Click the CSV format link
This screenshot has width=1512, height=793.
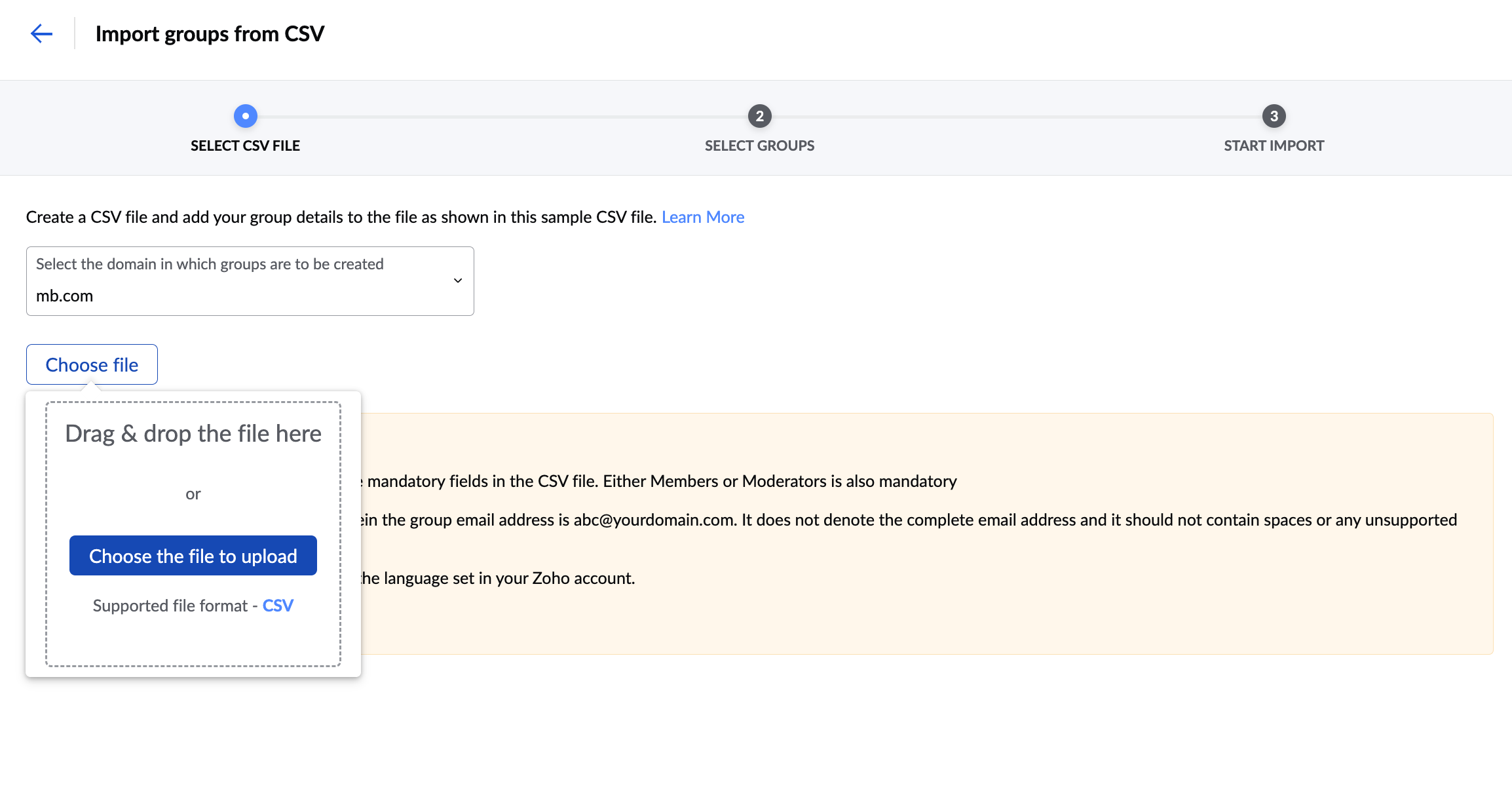[x=278, y=606]
